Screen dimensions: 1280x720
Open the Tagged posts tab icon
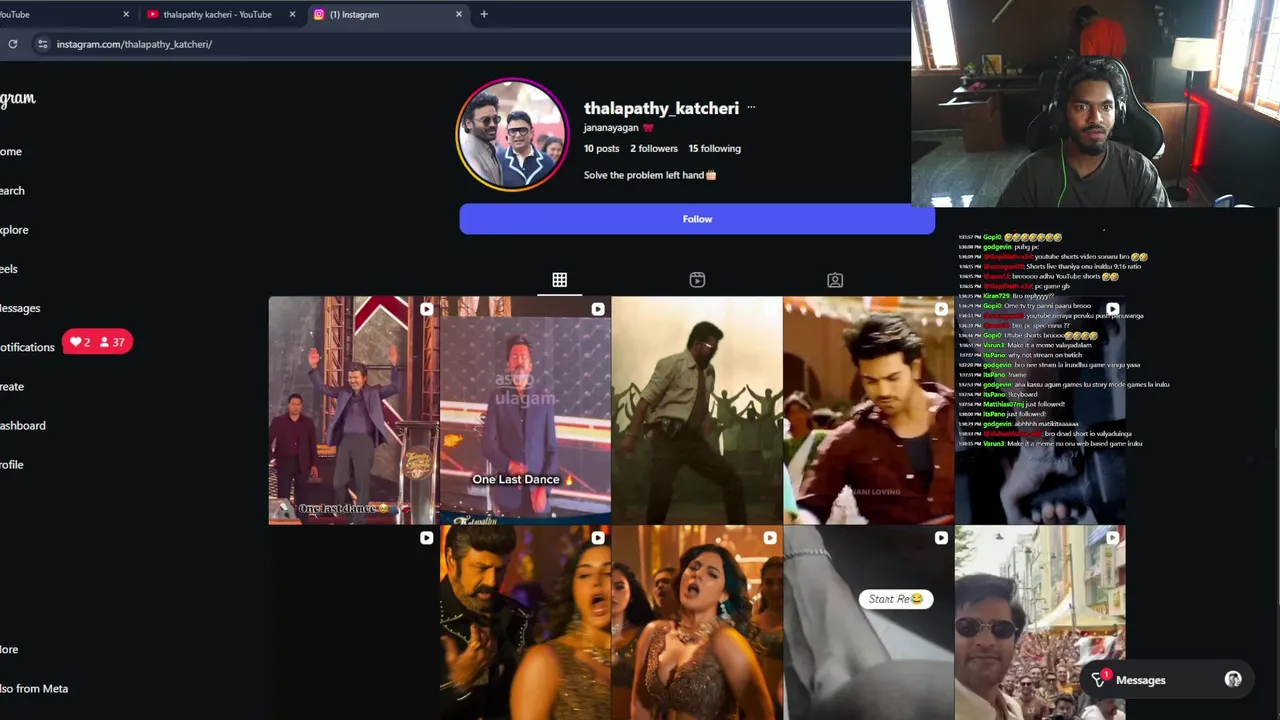835,280
